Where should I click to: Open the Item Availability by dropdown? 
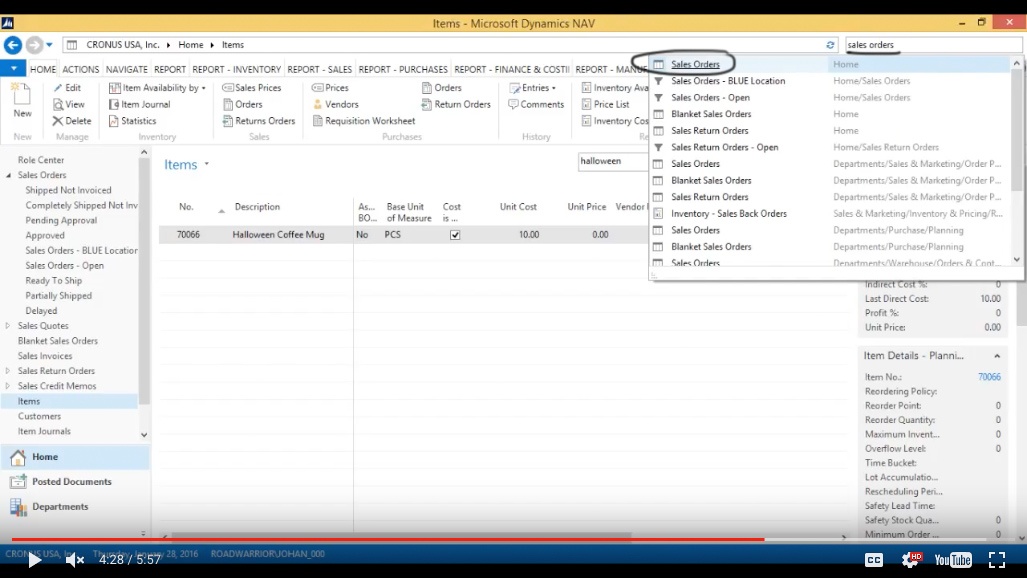(158, 88)
